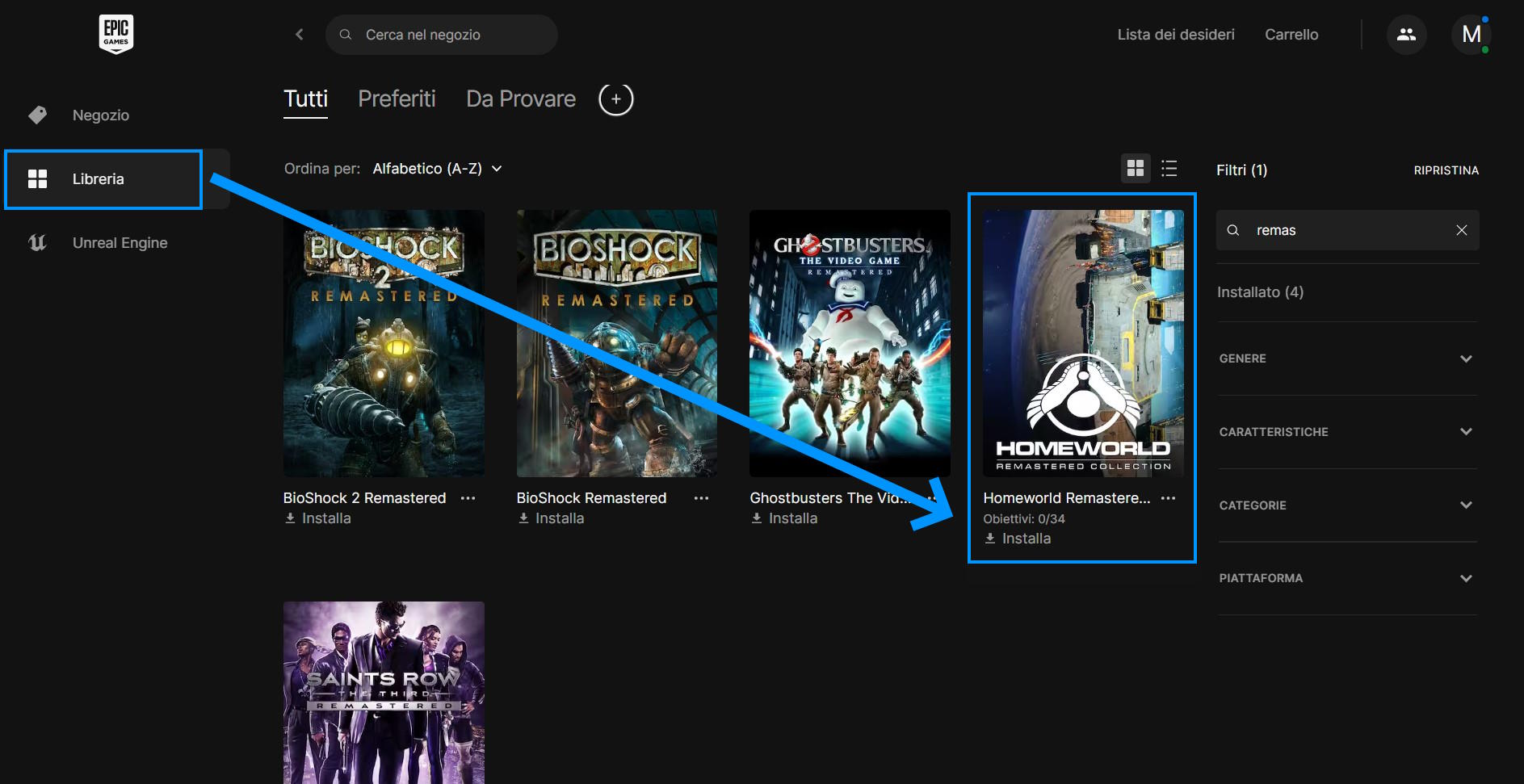Expand the CARATTERISTICHE filter section

coord(1347,432)
